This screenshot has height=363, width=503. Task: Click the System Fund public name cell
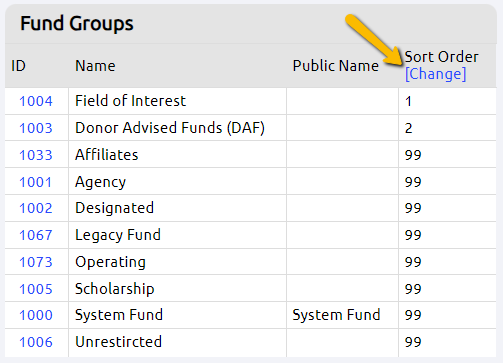[x=342, y=315]
